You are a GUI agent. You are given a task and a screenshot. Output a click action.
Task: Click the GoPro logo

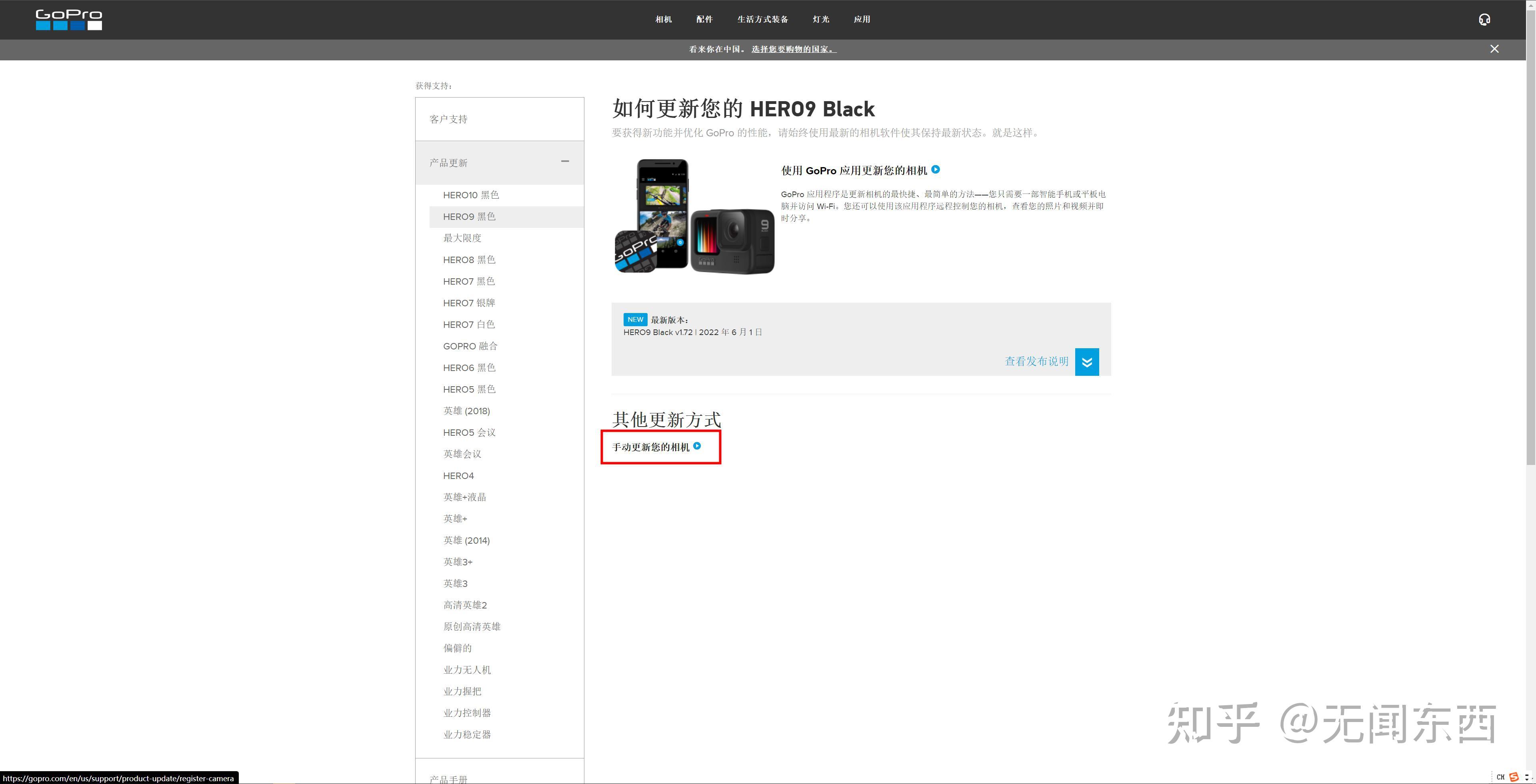[x=68, y=20]
